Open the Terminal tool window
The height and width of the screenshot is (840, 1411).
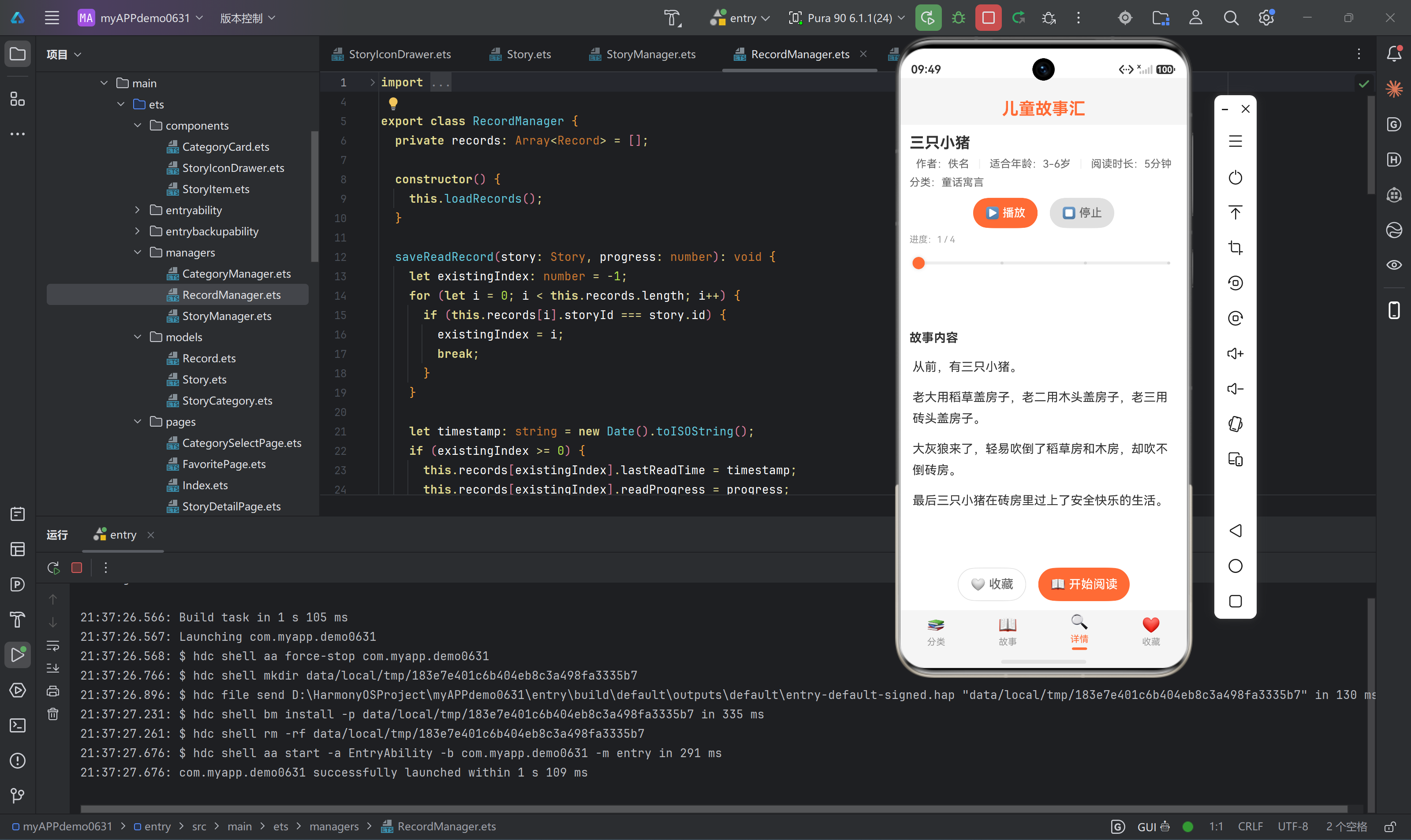[18, 725]
